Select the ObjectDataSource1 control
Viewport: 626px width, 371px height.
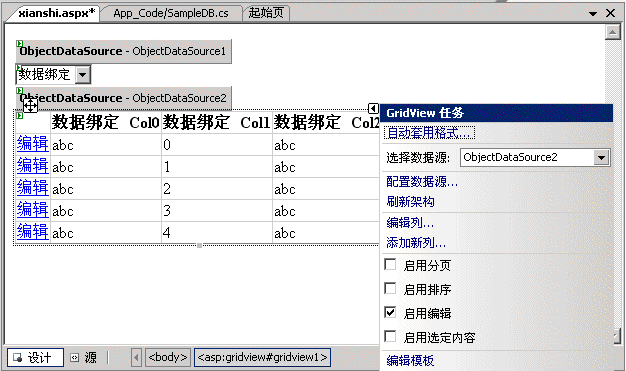tap(124, 51)
